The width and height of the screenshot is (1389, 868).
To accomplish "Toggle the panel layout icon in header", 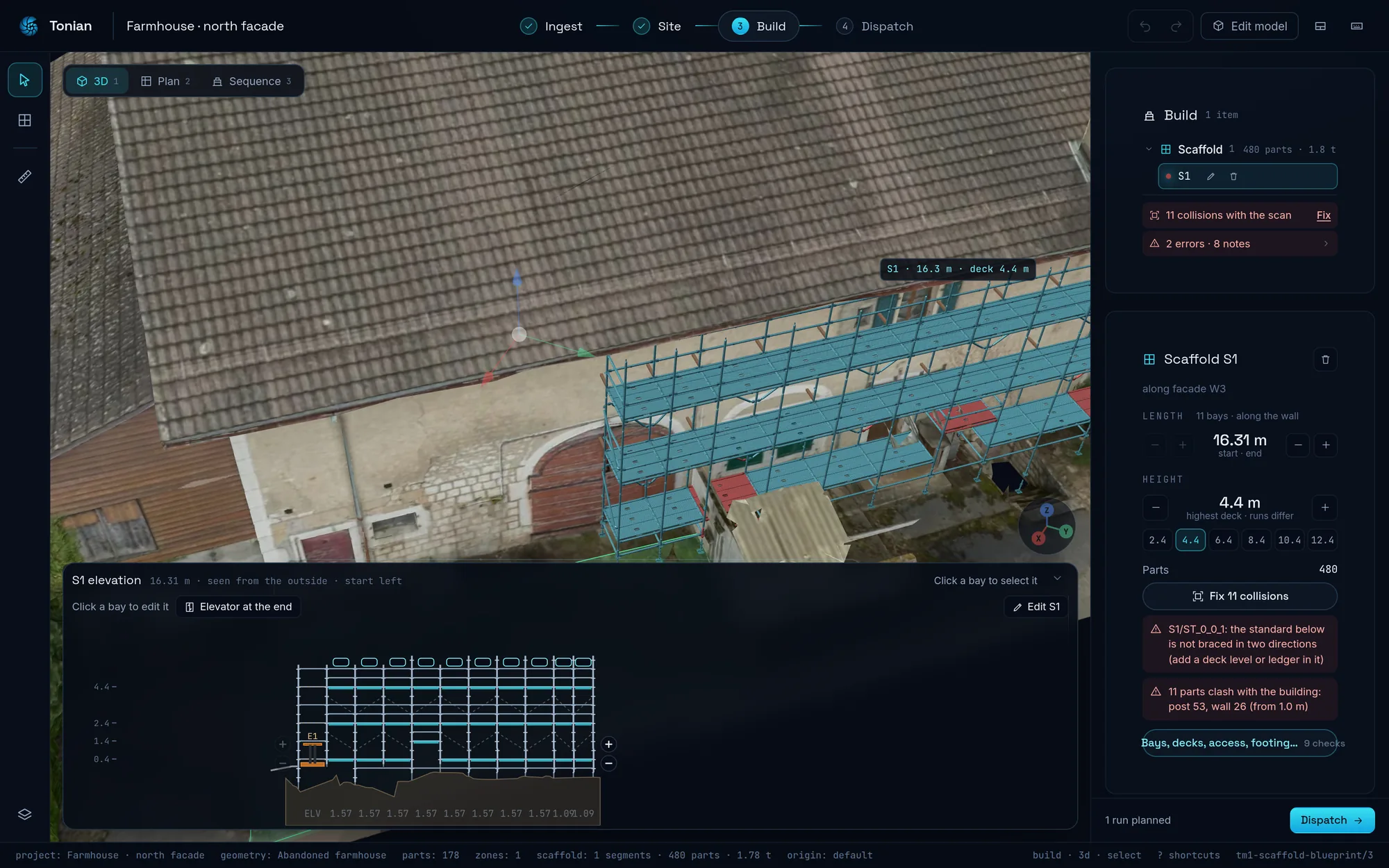I will pyautogui.click(x=1320, y=26).
